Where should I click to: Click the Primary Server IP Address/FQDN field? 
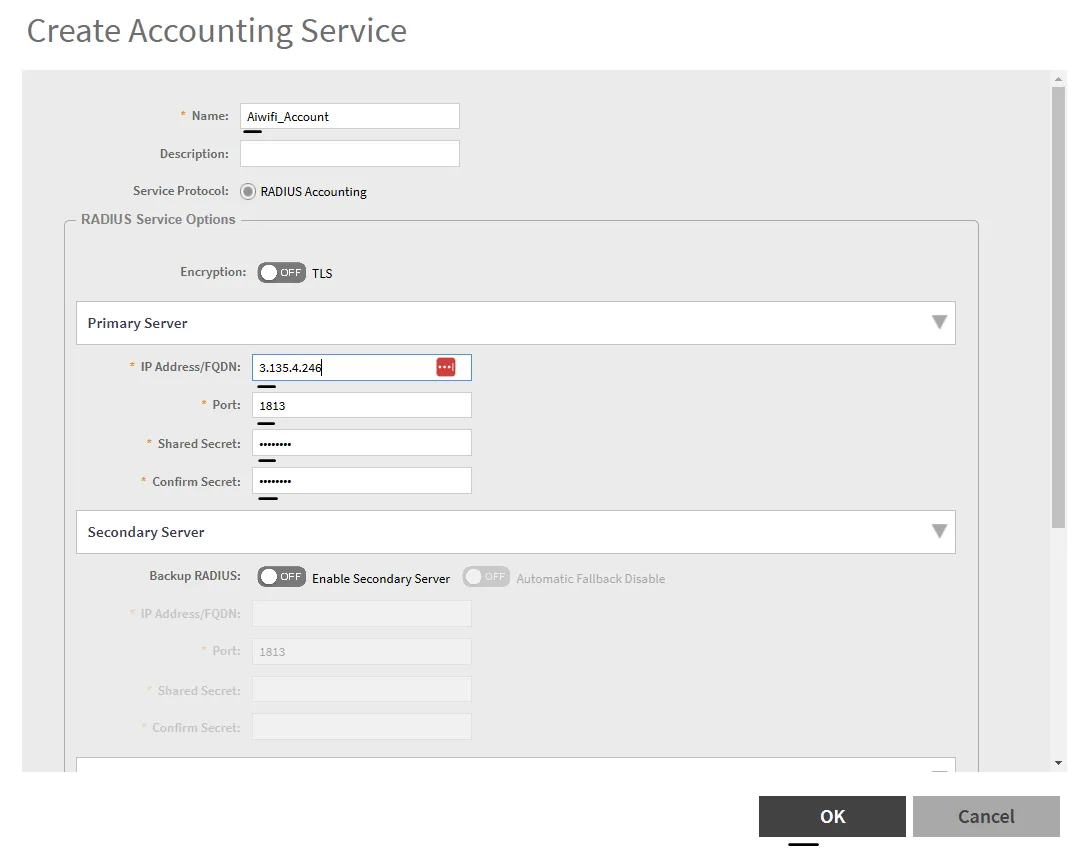pos(362,367)
